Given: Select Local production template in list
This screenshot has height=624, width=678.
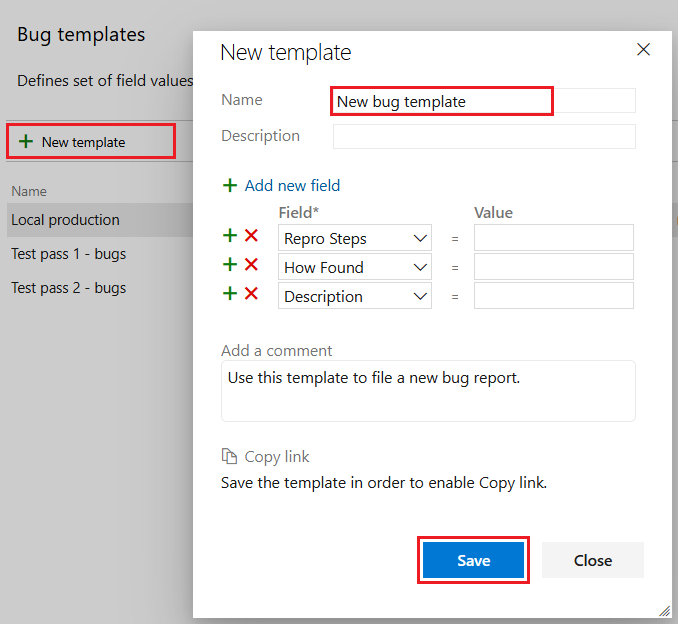Looking at the screenshot, I should (65, 220).
